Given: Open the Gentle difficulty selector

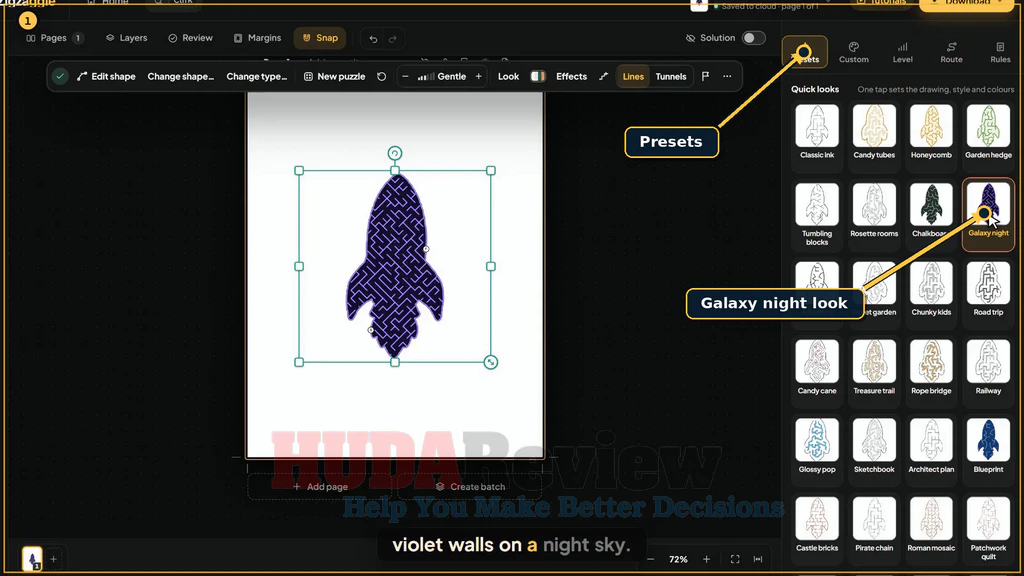Looking at the screenshot, I should pos(442,76).
